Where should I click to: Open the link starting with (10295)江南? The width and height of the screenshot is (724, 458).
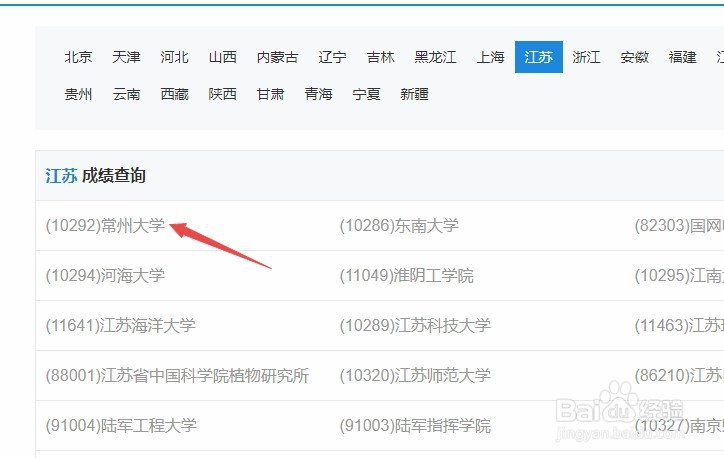coord(679,276)
